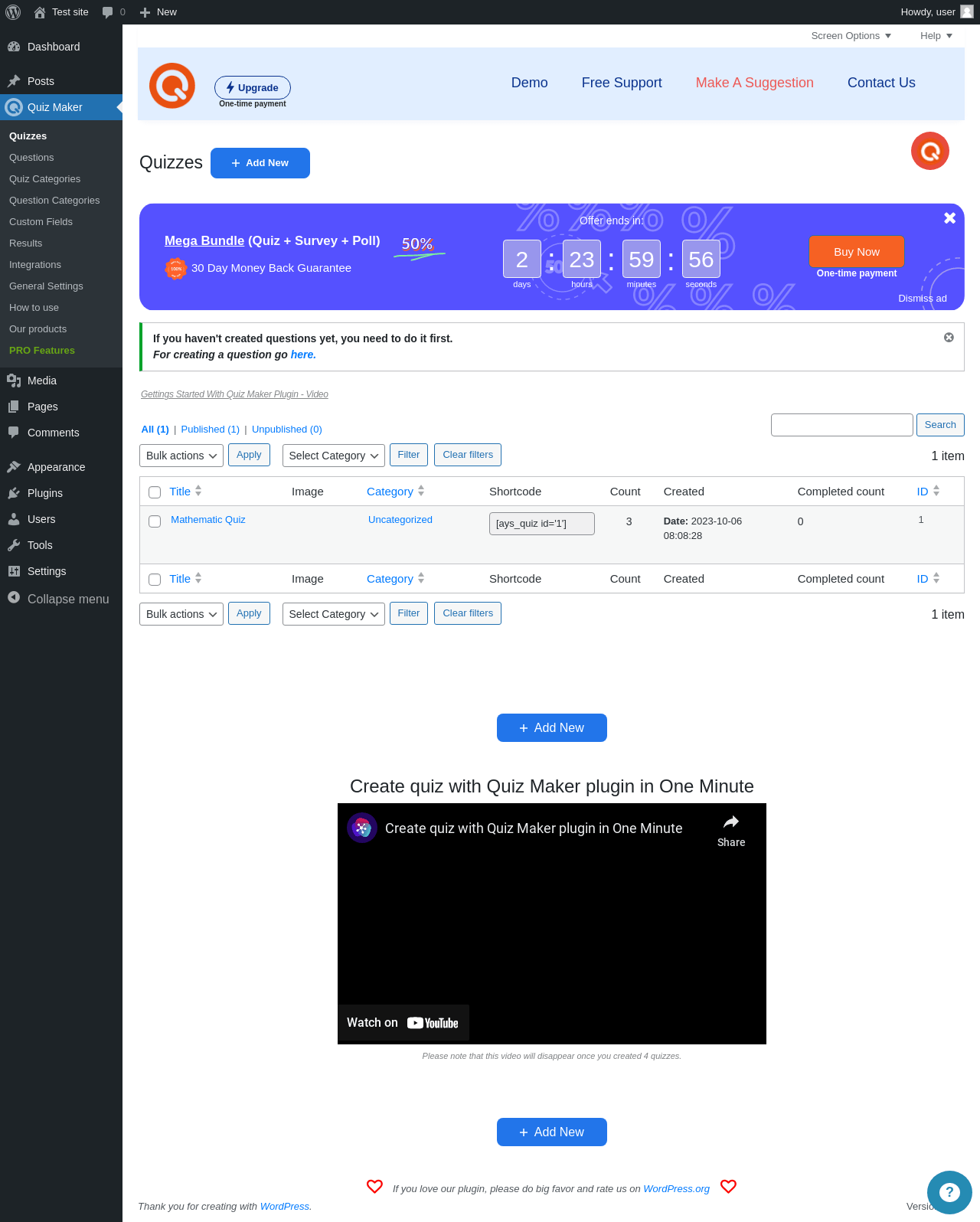Close the Mega Bundle promo banner
This screenshot has width=980, height=1222.
pos(950,218)
